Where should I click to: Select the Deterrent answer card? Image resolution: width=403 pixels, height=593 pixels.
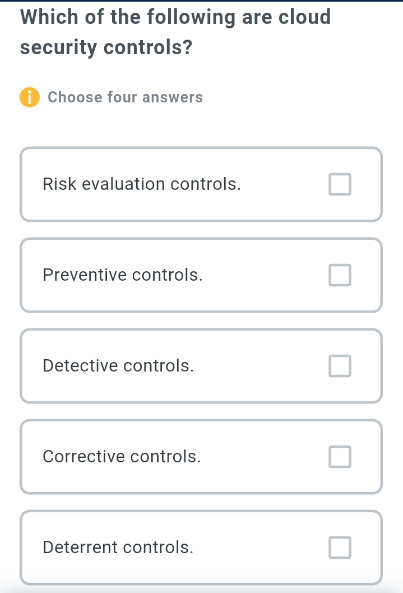coord(201,547)
